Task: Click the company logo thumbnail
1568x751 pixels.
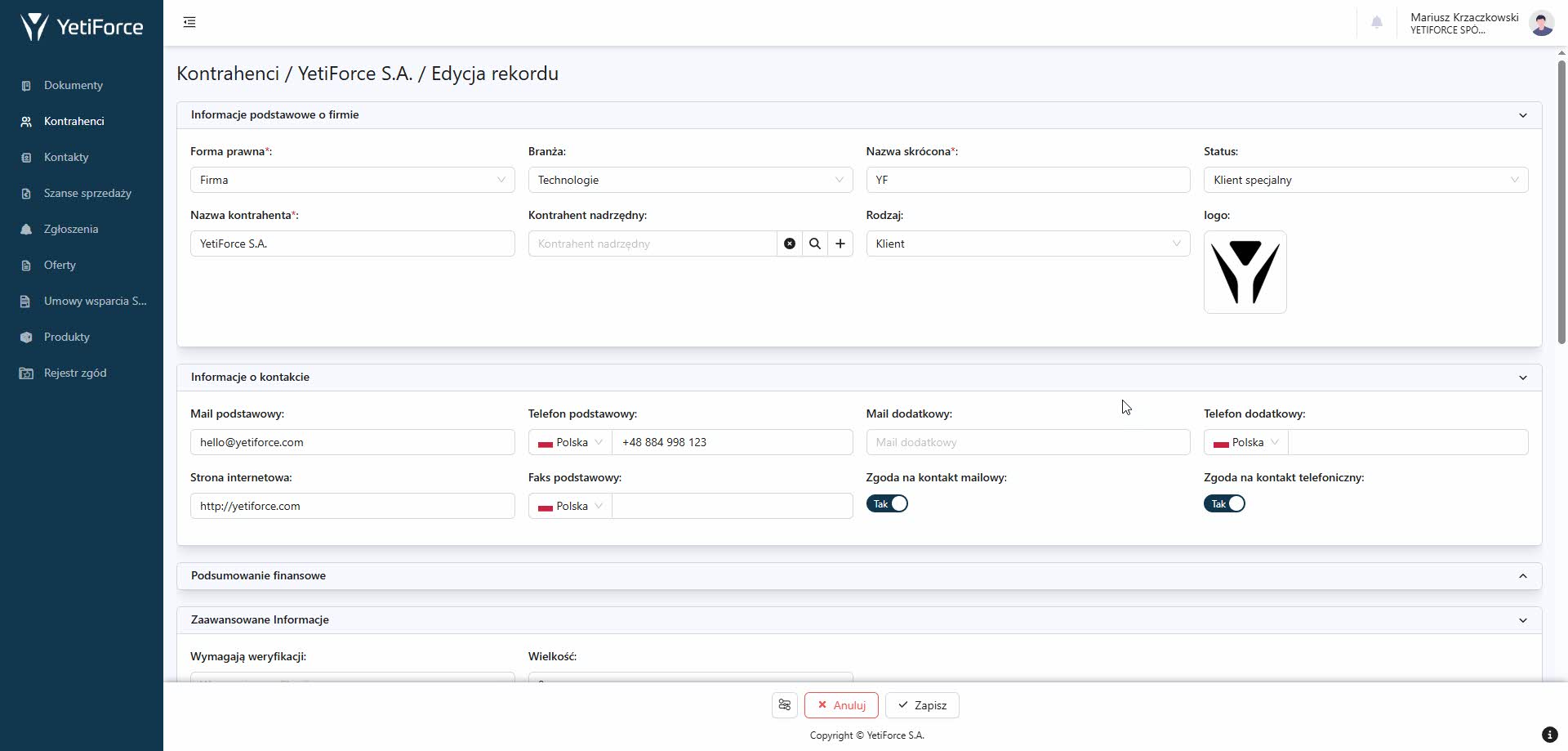Action: pyautogui.click(x=1245, y=272)
